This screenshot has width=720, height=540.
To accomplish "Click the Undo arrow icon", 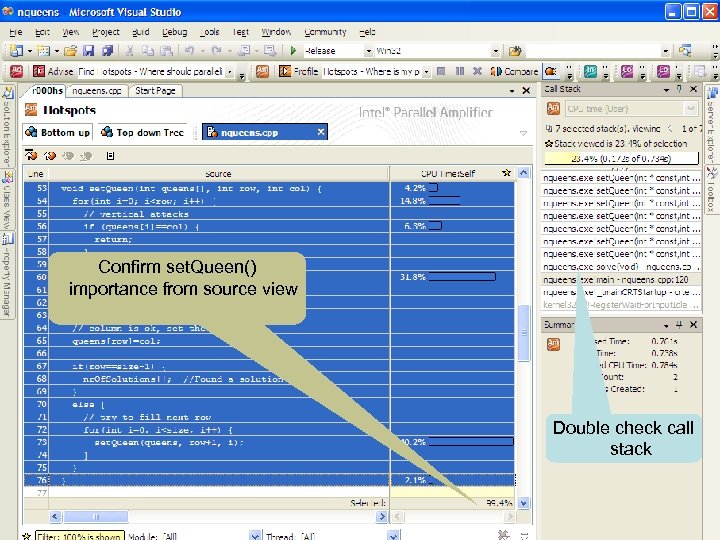I will [x=189, y=51].
